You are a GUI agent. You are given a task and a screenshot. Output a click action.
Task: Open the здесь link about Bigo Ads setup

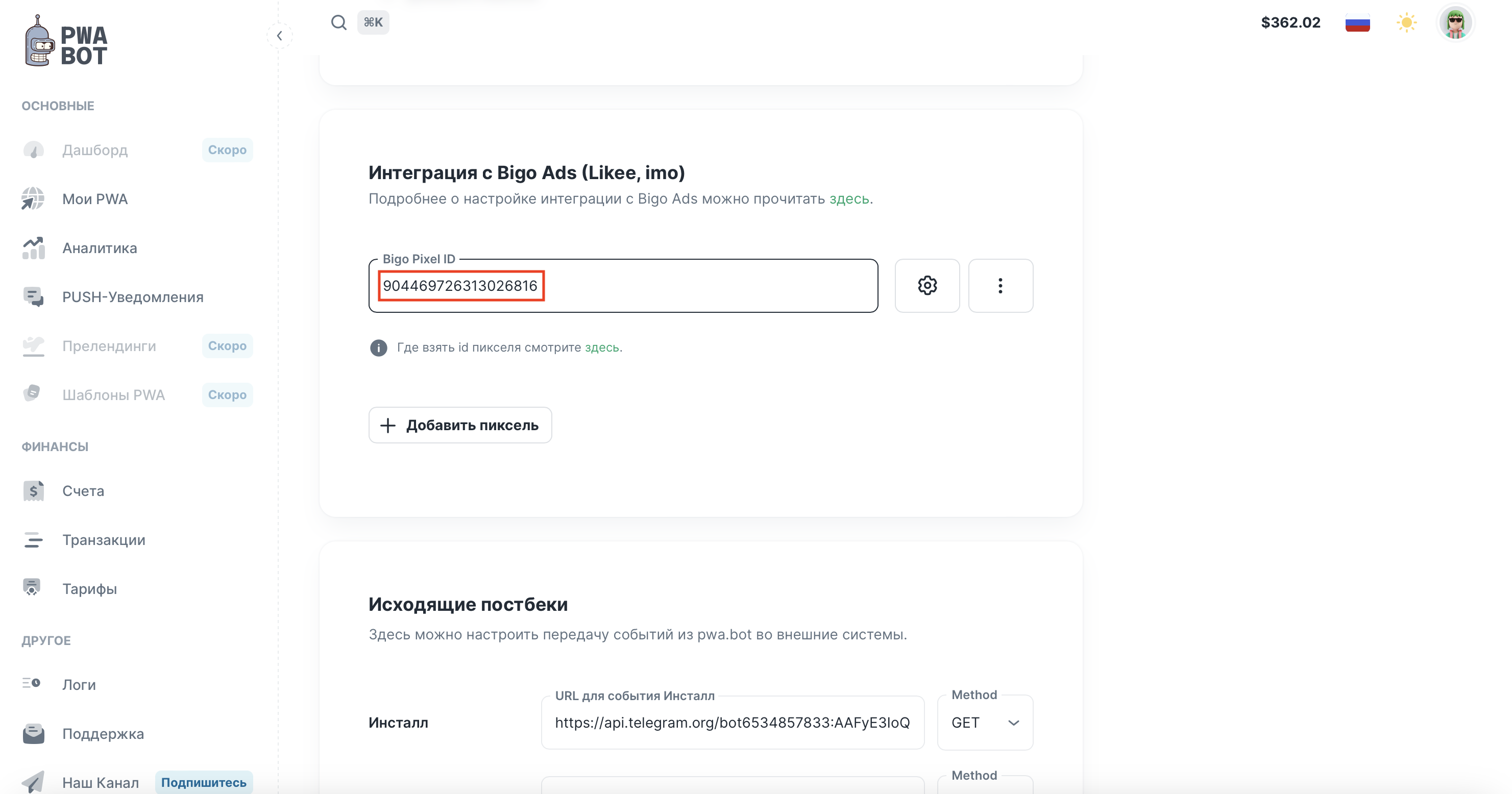tap(849, 199)
